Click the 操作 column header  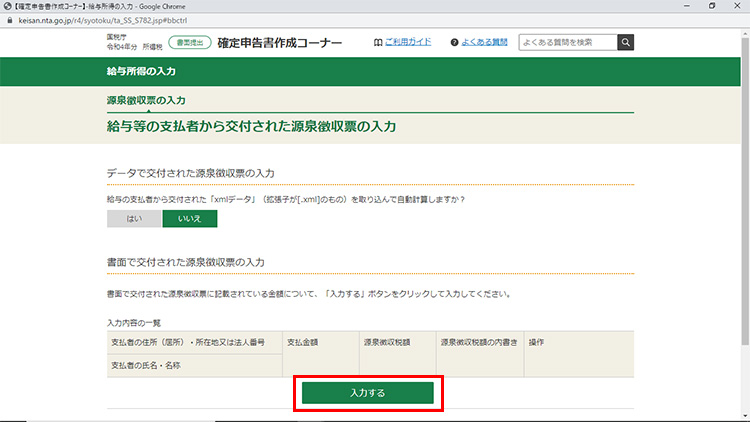[x=536, y=342]
